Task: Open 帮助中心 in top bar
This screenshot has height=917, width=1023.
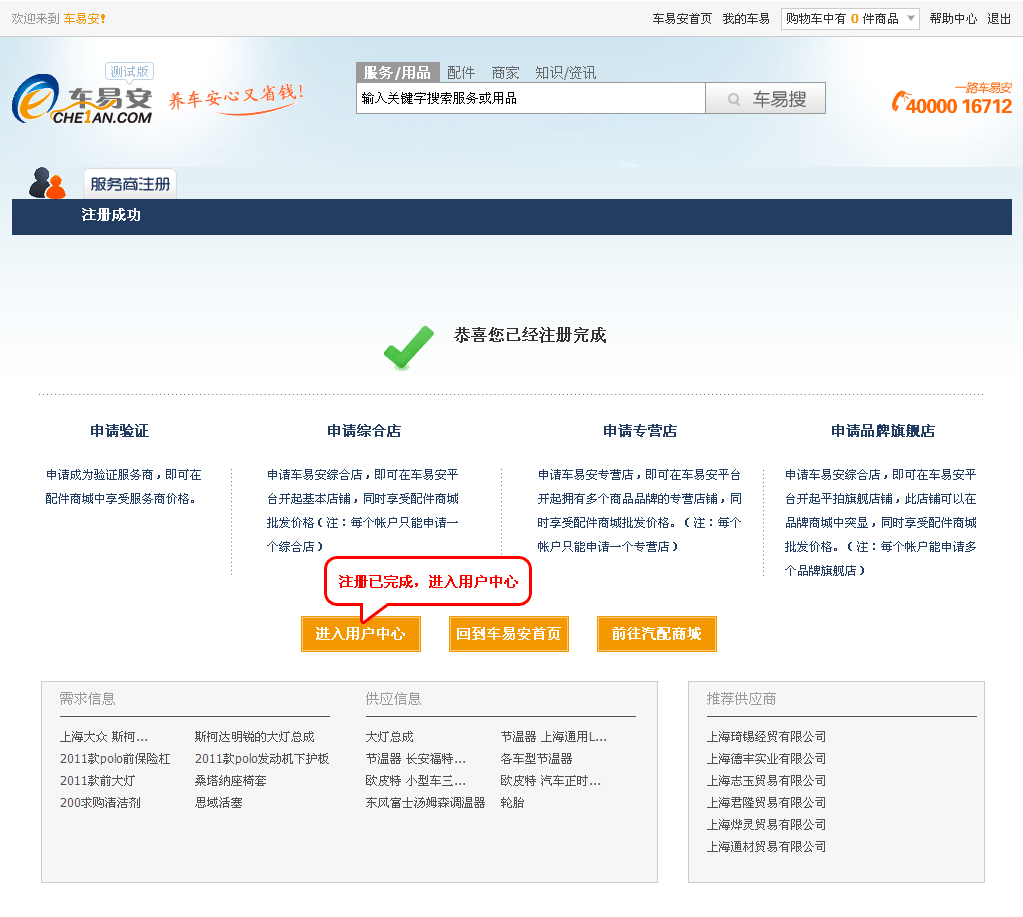Action: pos(952,19)
